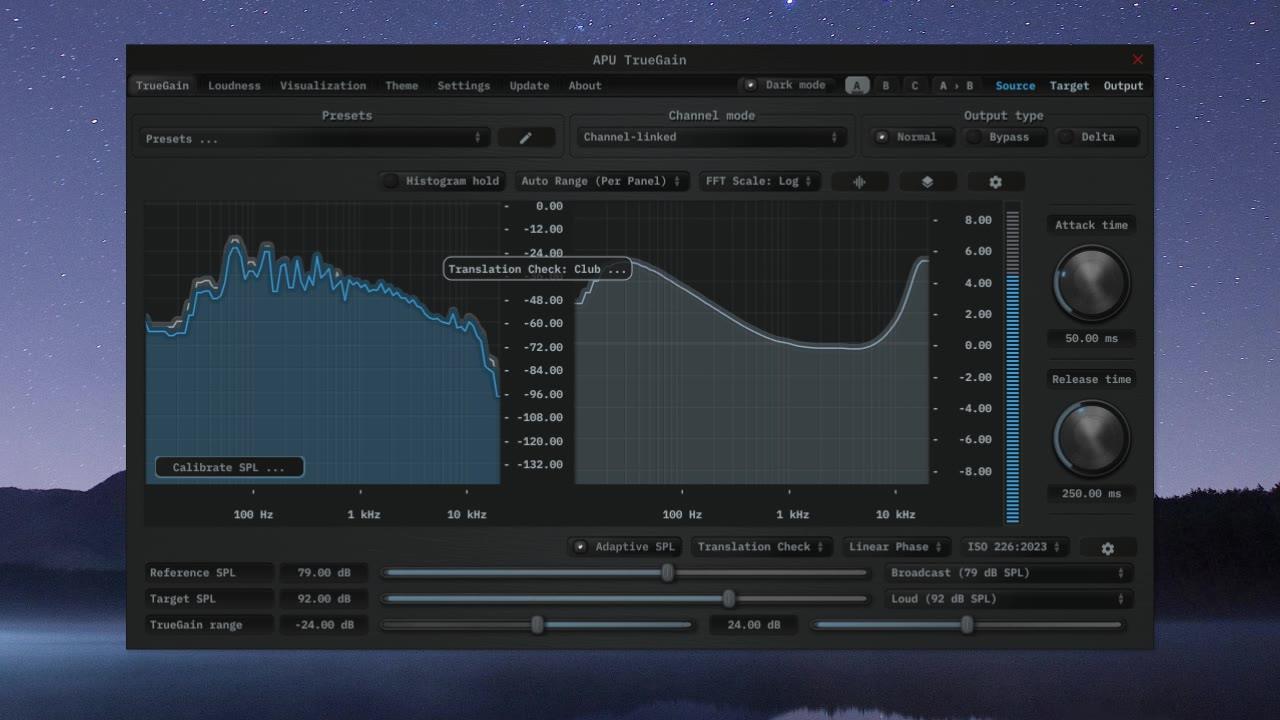Image resolution: width=1280 pixels, height=720 pixels.
Task: Open Linear Phase dropdown
Action: point(896,547)
